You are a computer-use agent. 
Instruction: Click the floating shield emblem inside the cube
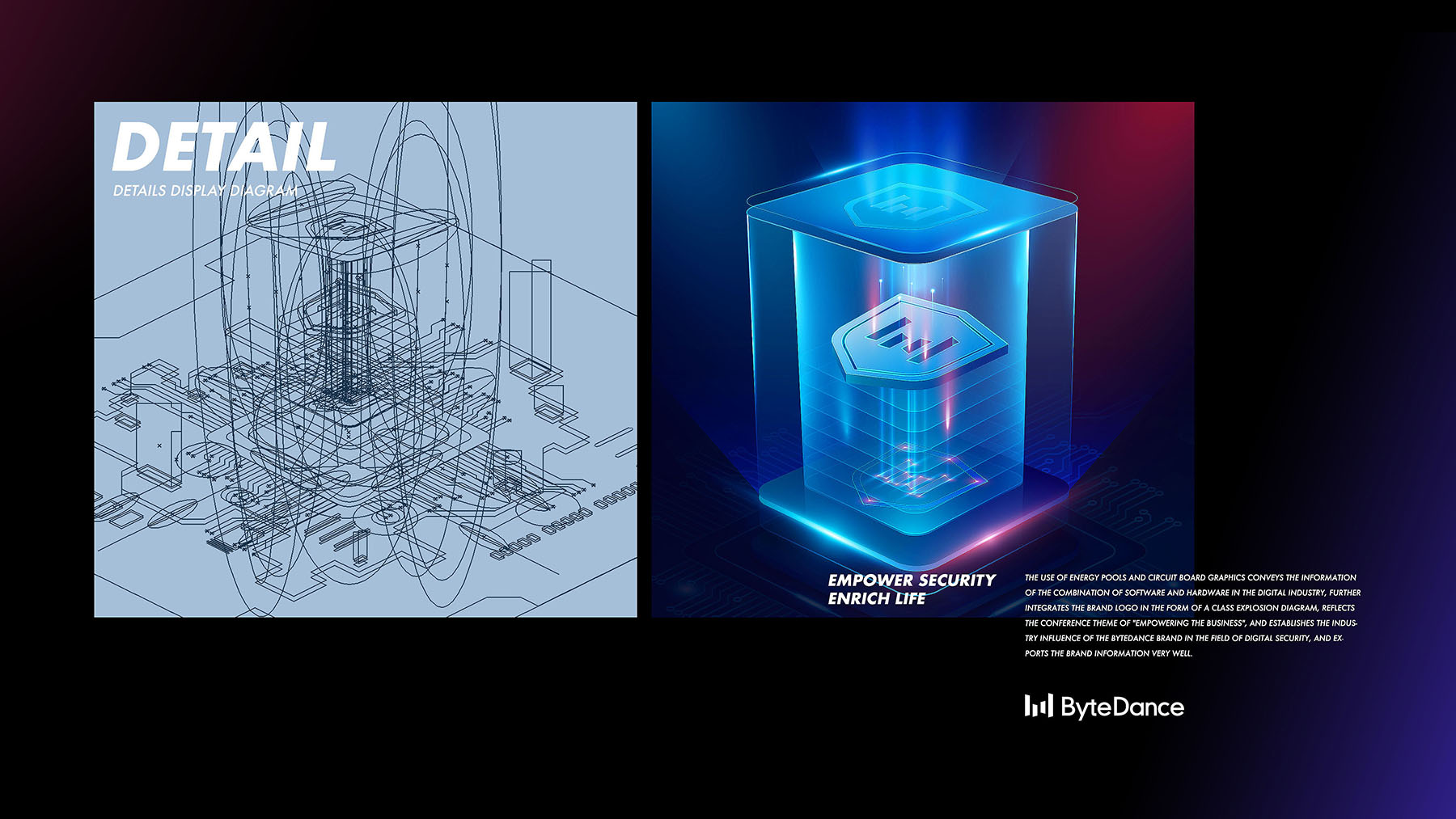click(918, 340)
